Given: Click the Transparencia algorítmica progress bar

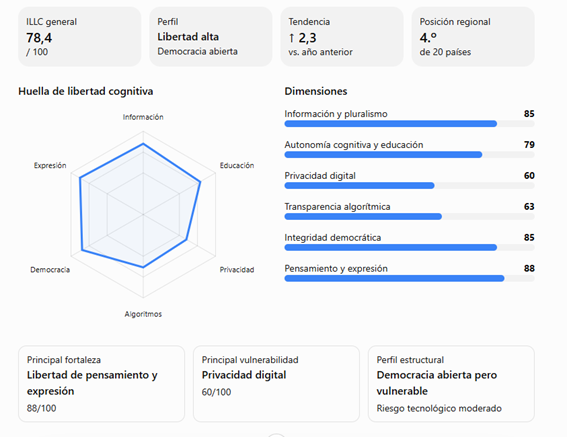Looking at the screenshot, I should (409, 217).
